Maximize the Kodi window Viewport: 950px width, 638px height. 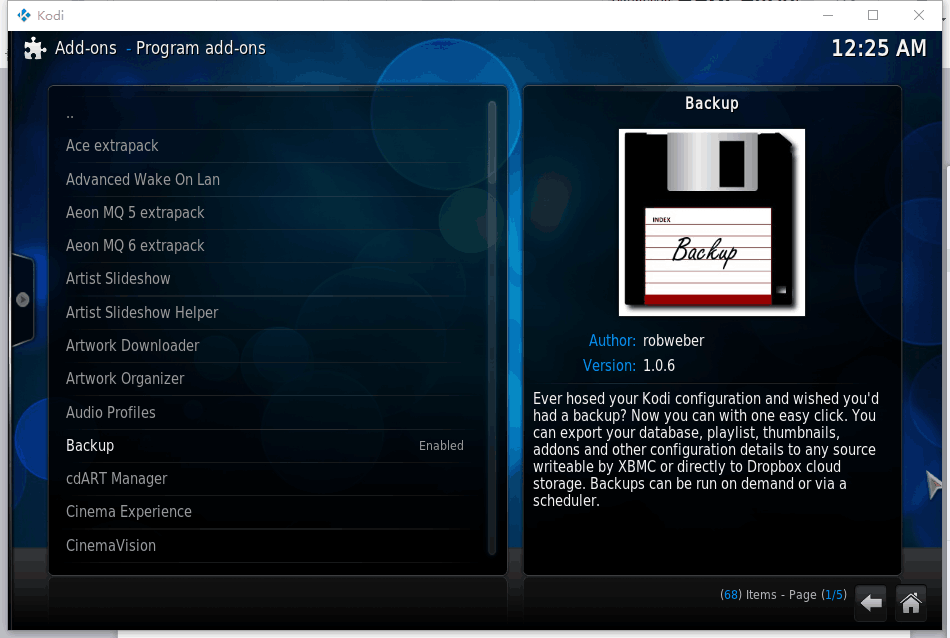(x=873, y=15)
